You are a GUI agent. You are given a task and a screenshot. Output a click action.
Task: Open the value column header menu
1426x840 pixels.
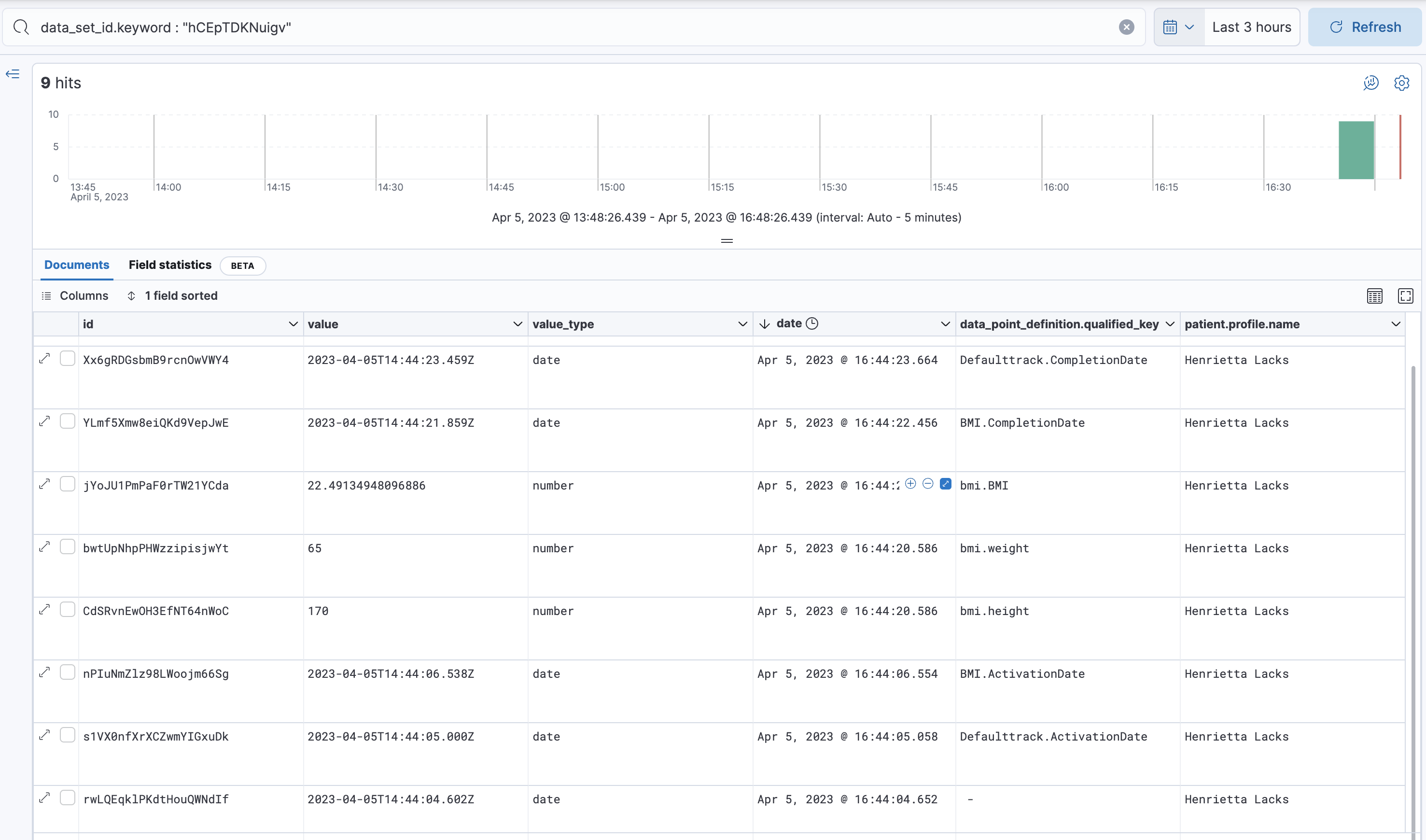517,324
